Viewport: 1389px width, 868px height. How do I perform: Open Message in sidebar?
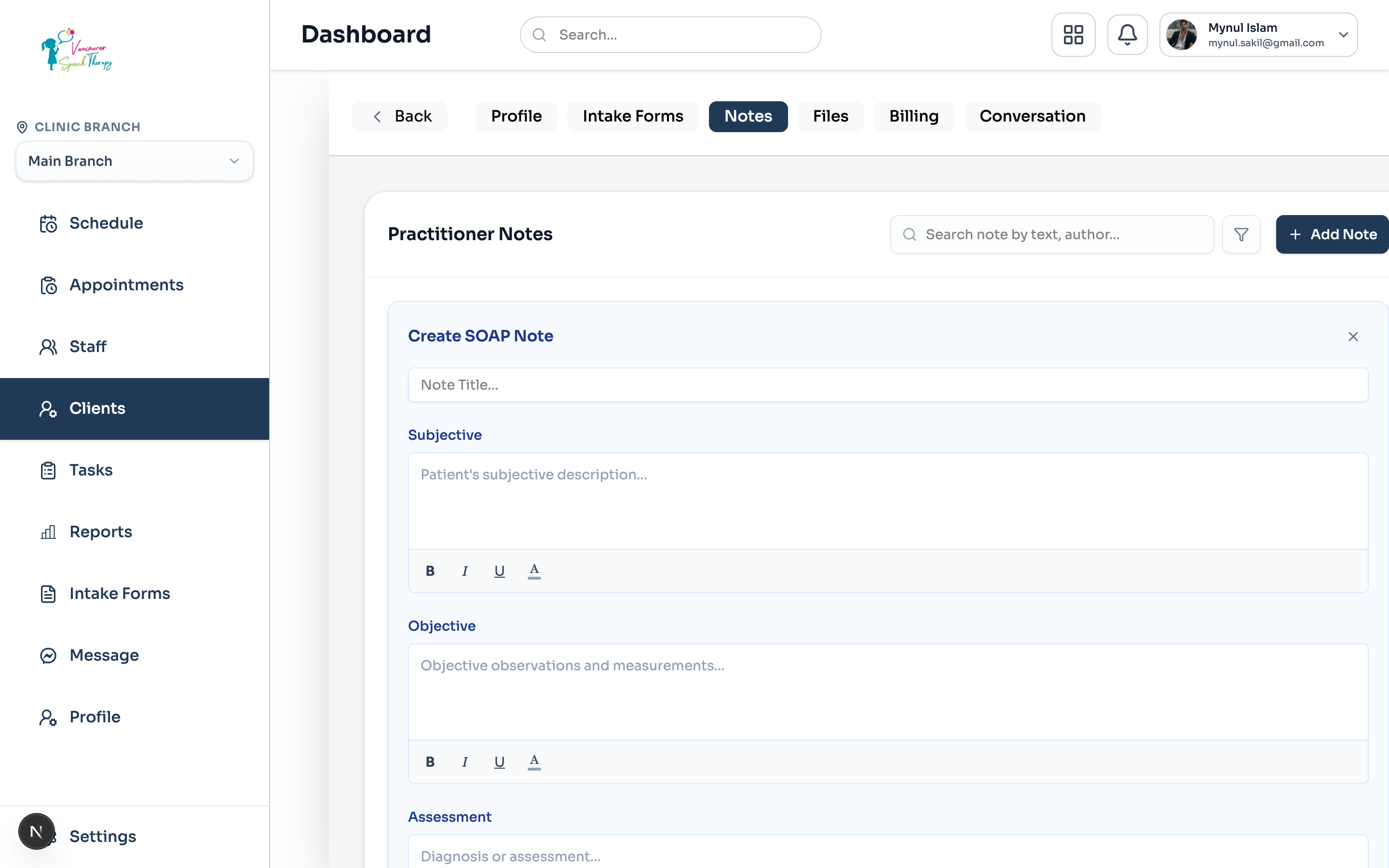point(134,656)
